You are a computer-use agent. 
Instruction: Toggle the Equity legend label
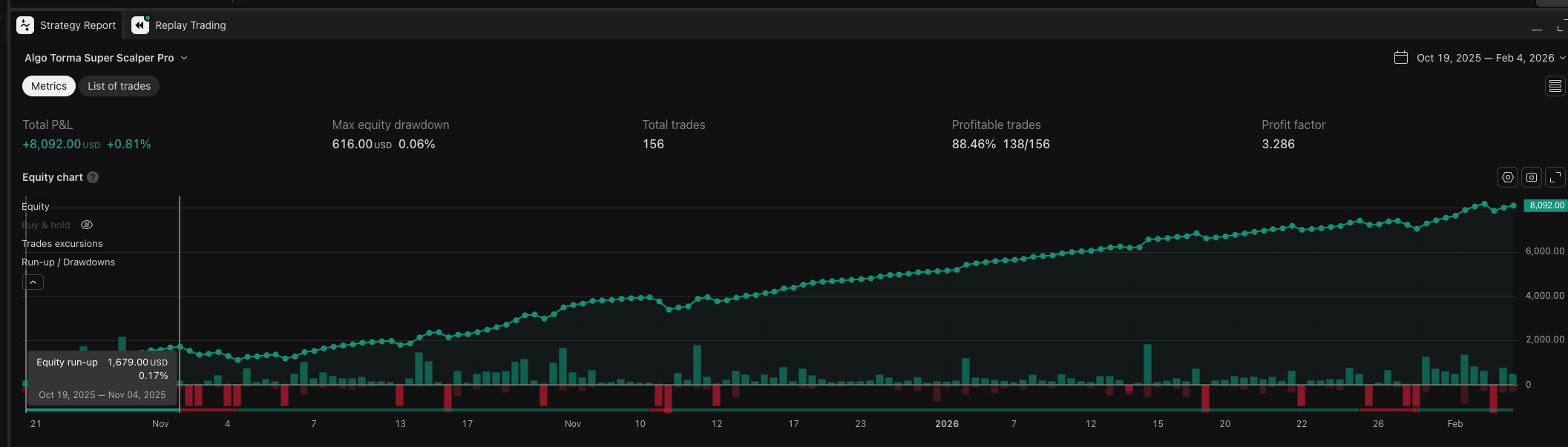click(x=36, y=207)
